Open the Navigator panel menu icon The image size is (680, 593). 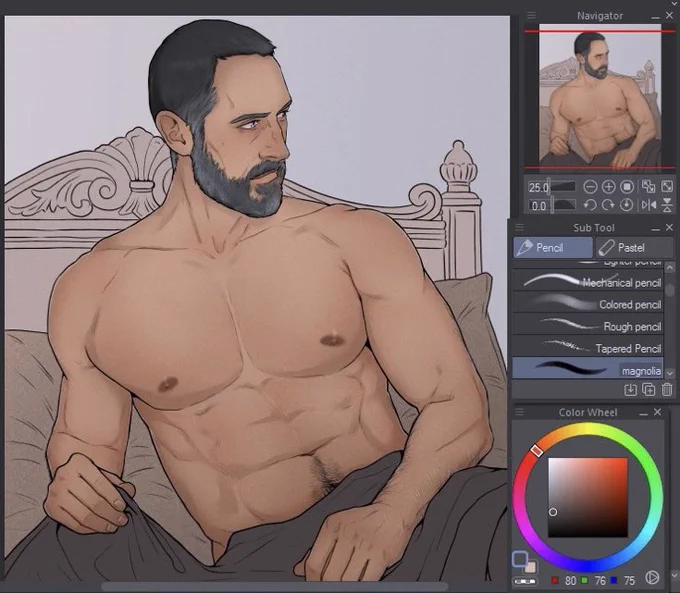point(532,16)
